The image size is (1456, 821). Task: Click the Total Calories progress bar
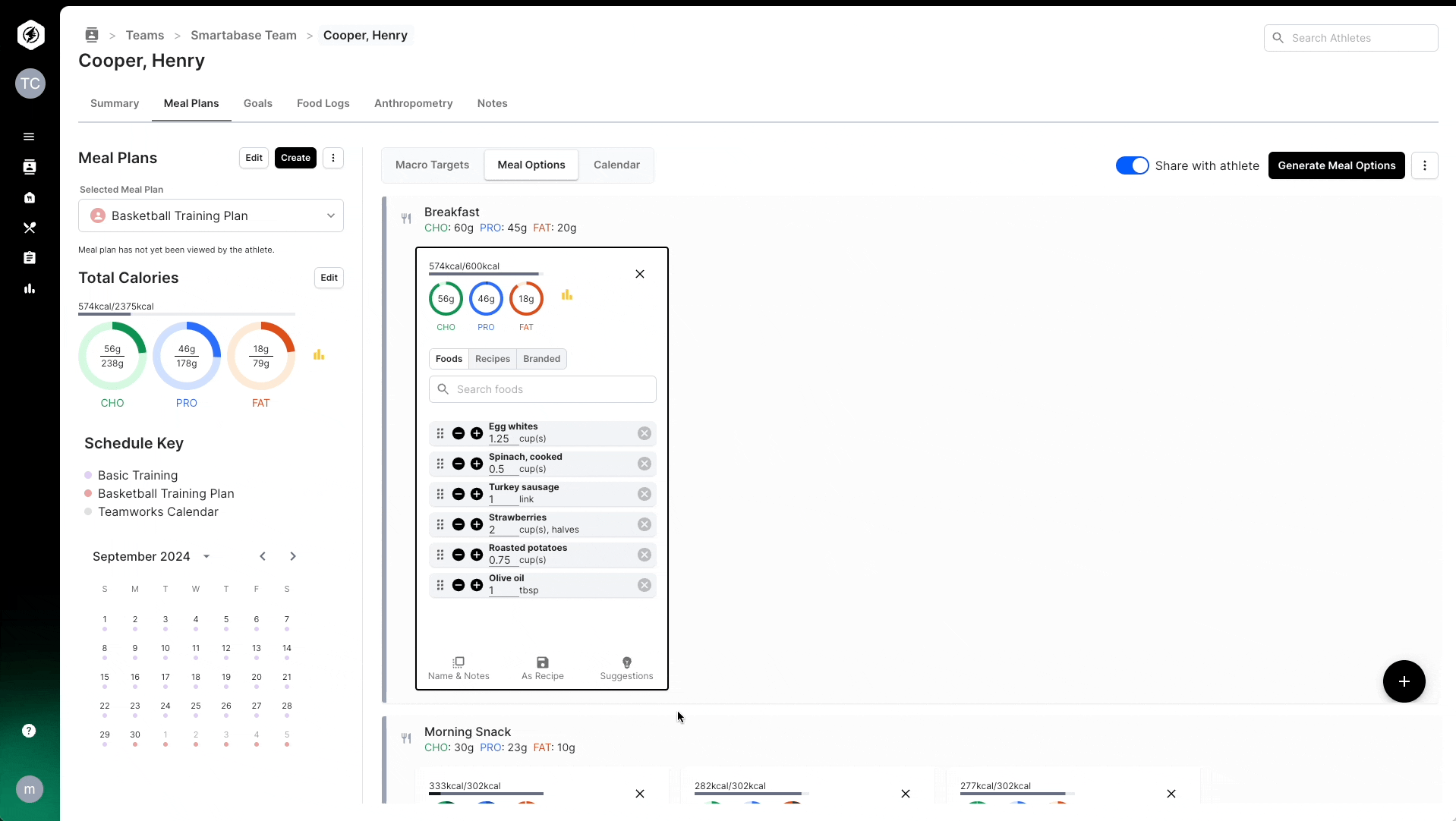(x=187, y=313)
